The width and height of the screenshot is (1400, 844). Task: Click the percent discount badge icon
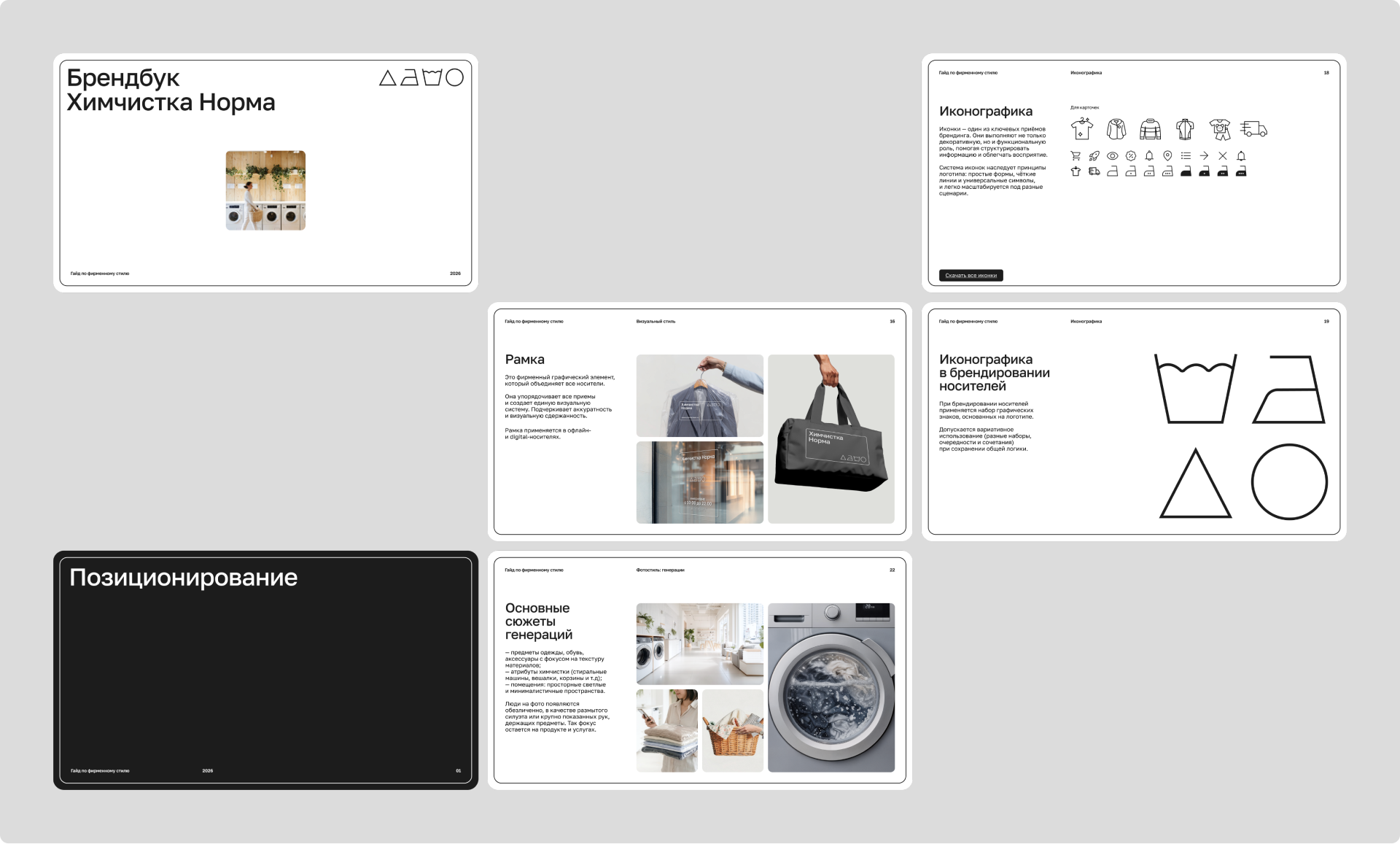coord(1131,156)
